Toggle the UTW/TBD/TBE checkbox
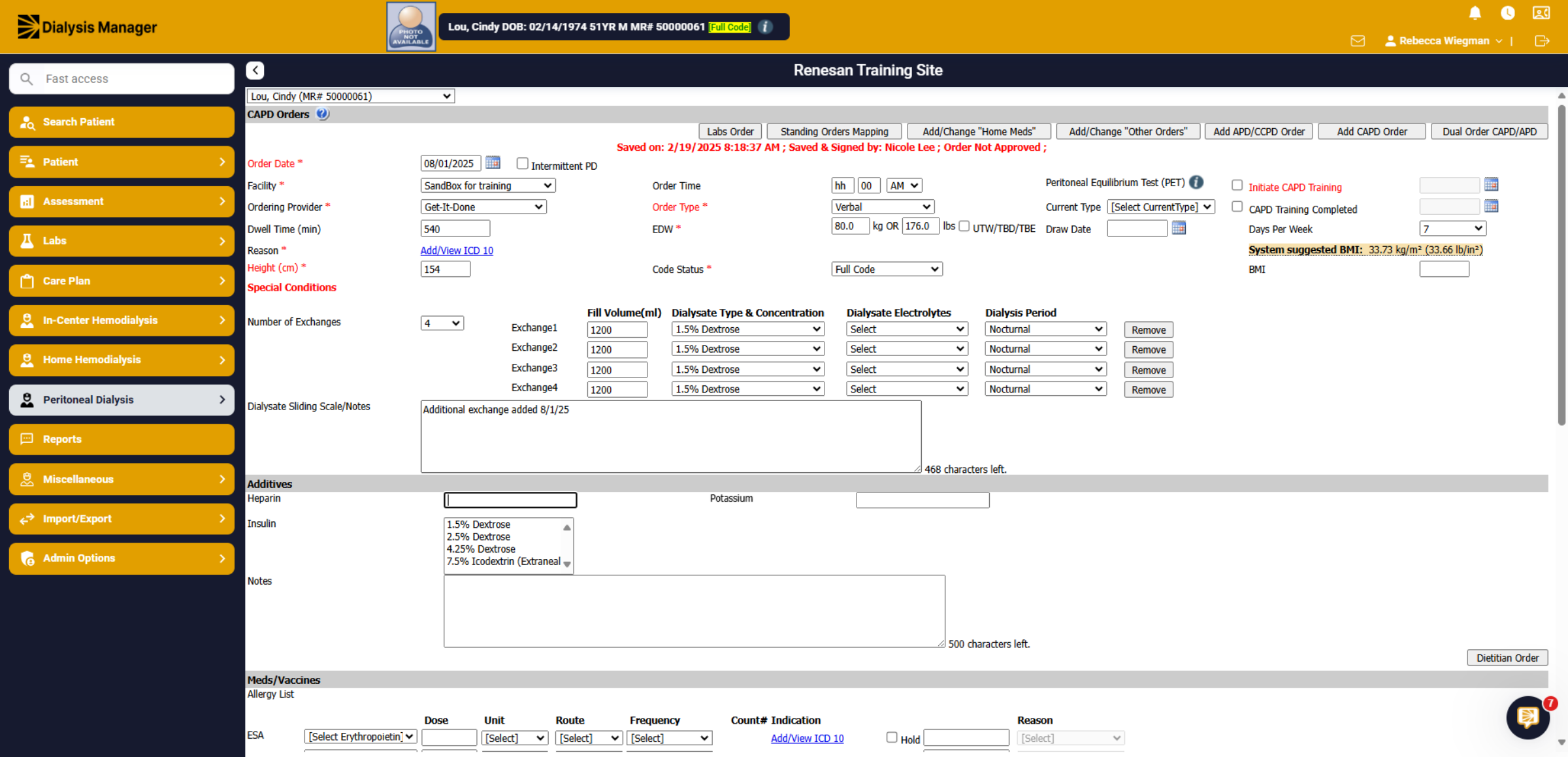Image resolution: width=1568 pixels, height=757 pixels. click(x=964, y=227)
